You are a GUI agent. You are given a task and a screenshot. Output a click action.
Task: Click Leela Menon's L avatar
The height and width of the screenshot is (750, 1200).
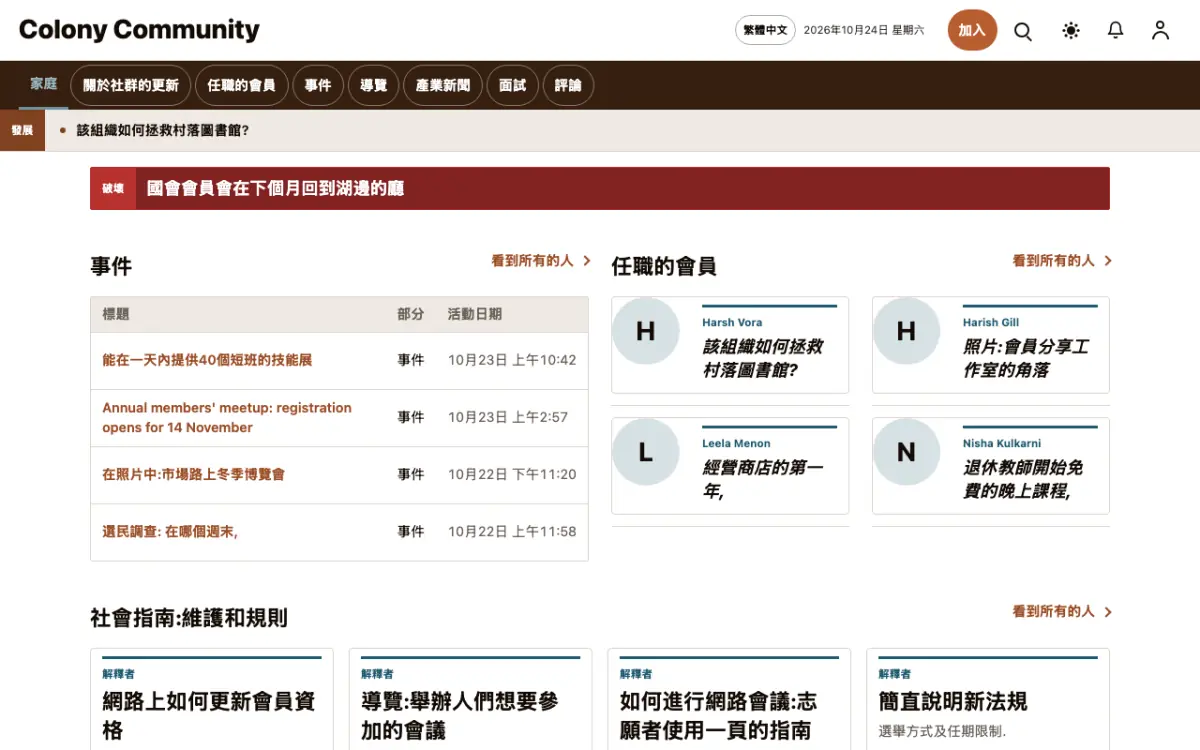coord(646,452)
